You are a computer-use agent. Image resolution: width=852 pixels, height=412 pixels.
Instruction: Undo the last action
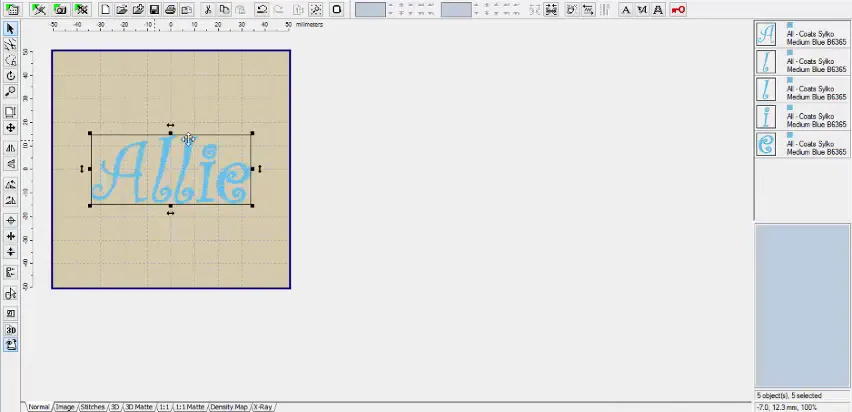(x=262, y=9)
